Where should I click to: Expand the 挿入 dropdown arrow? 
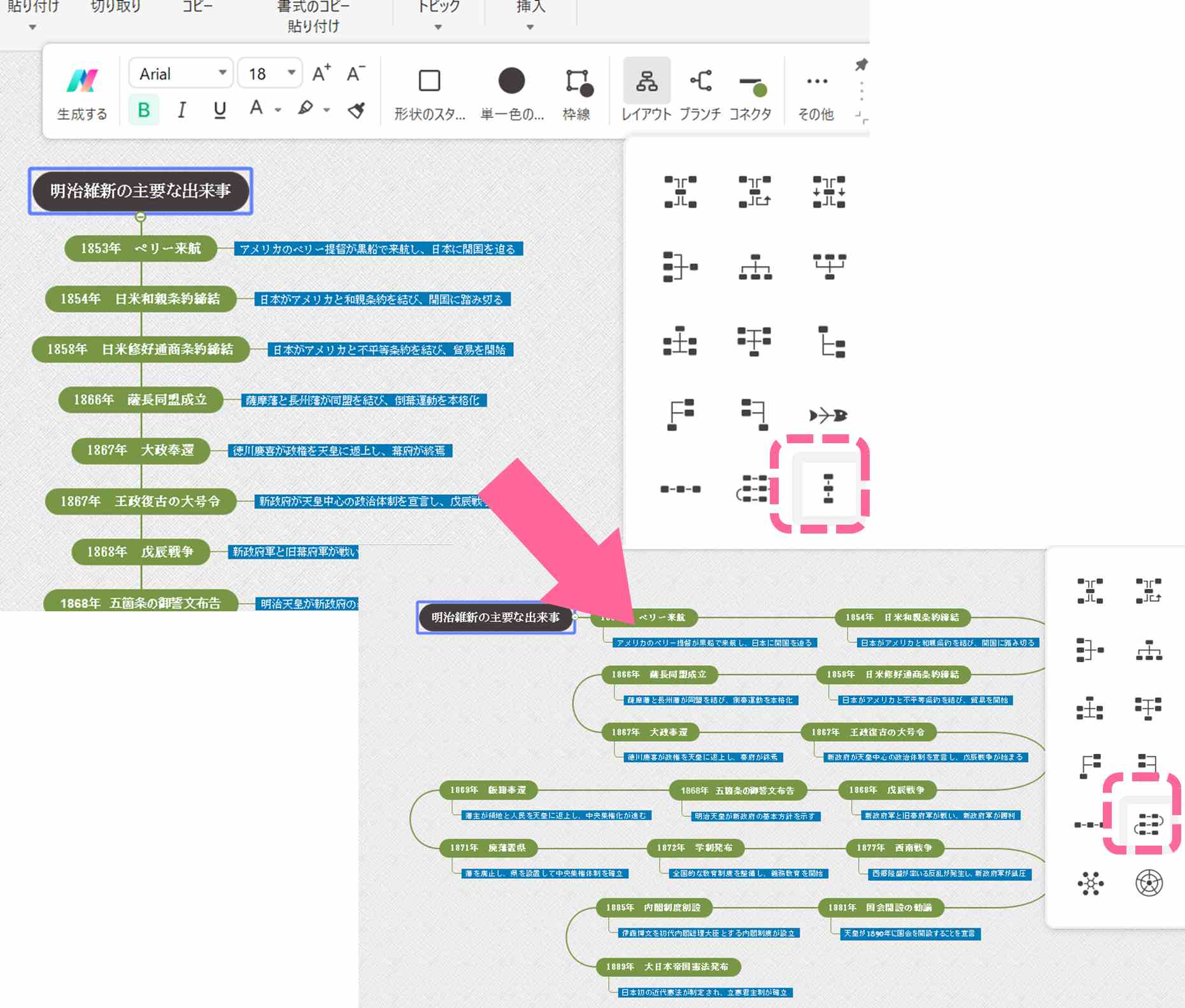coord(530,27)
